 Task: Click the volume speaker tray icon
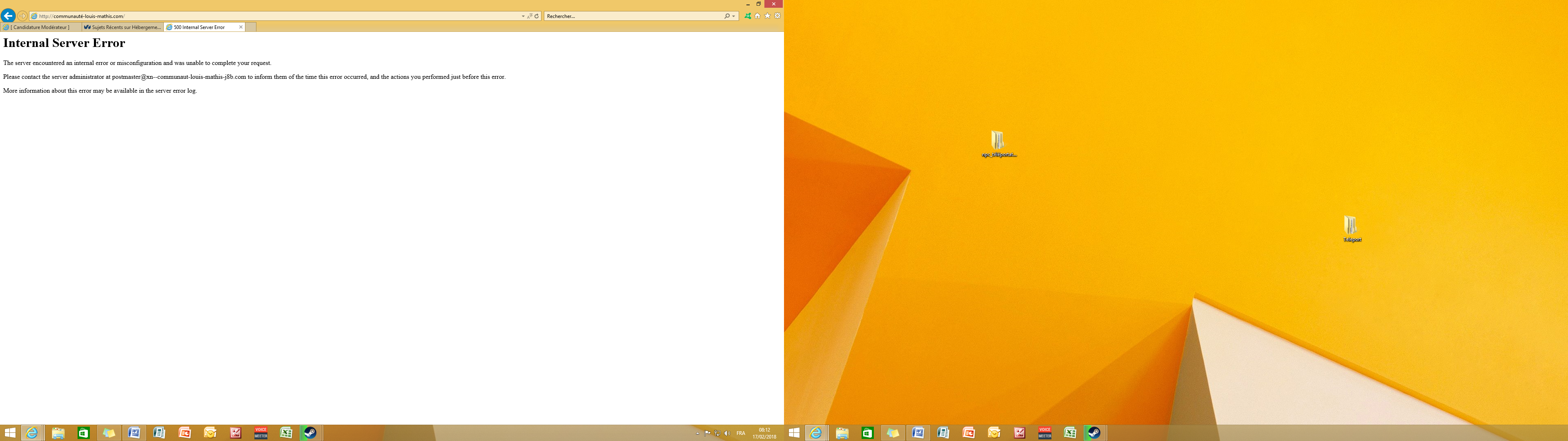(x=727, y=434)
